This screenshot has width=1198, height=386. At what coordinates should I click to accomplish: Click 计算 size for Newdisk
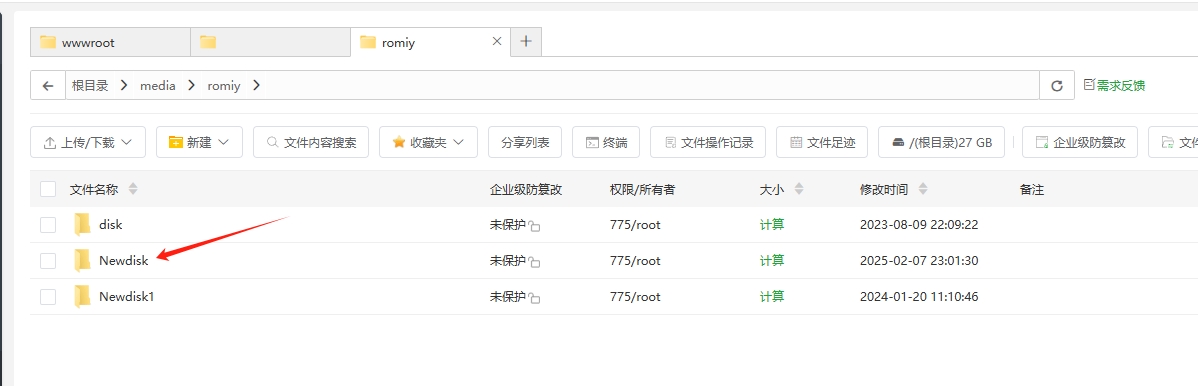click(772, 261)
